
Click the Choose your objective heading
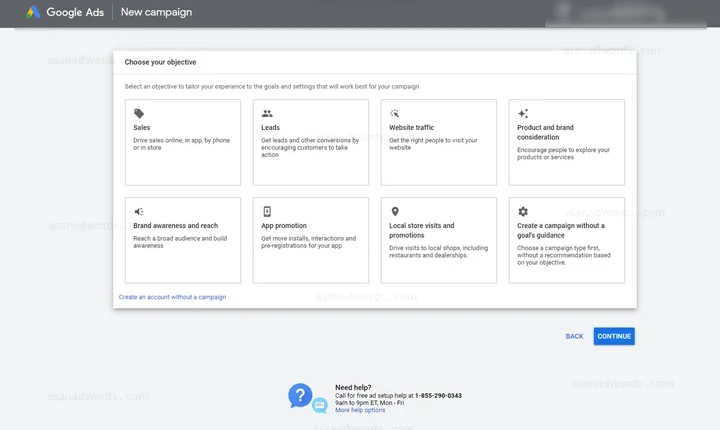click(160, 62)
